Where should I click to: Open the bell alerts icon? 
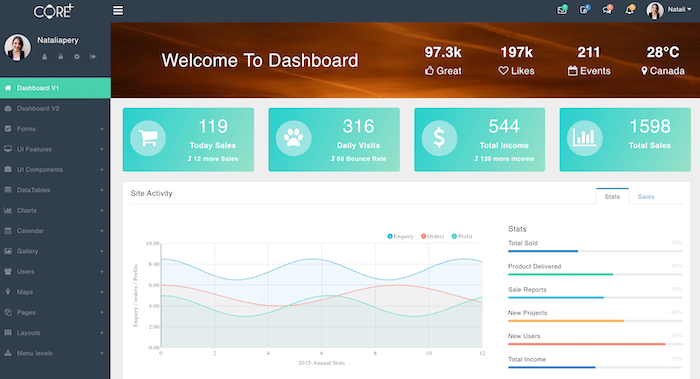tap(629, 9)
